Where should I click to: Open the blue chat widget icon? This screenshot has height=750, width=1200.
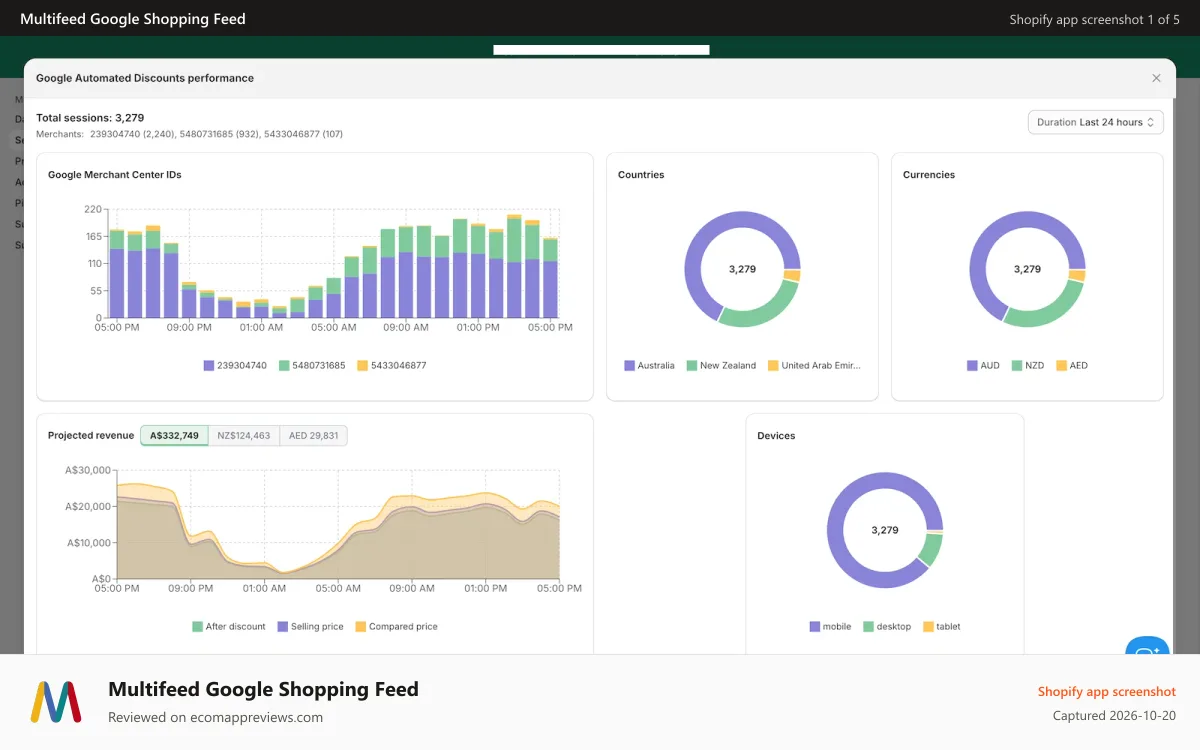(1147, 648)
